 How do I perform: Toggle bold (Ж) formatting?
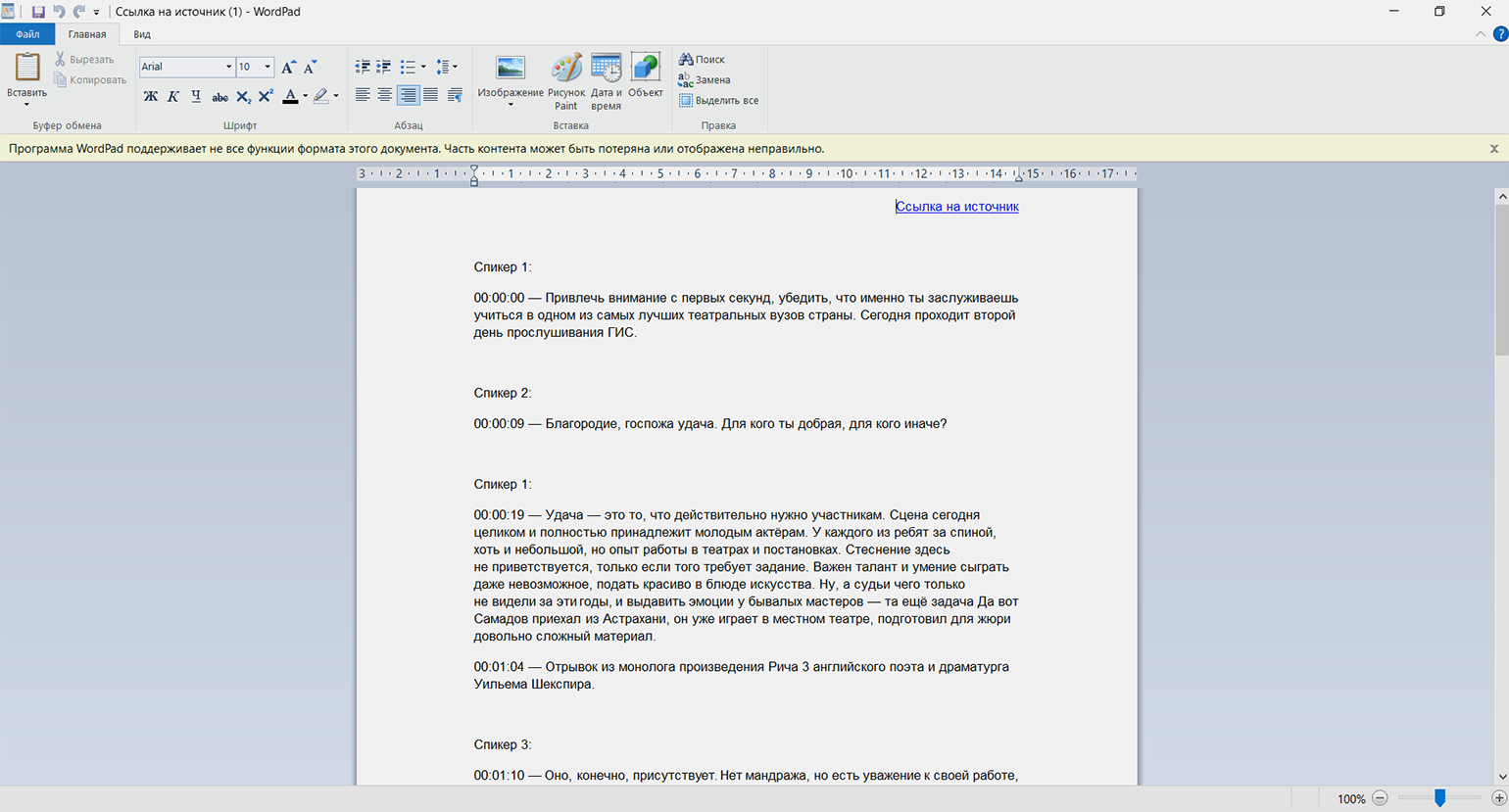[x=150, y=96]
